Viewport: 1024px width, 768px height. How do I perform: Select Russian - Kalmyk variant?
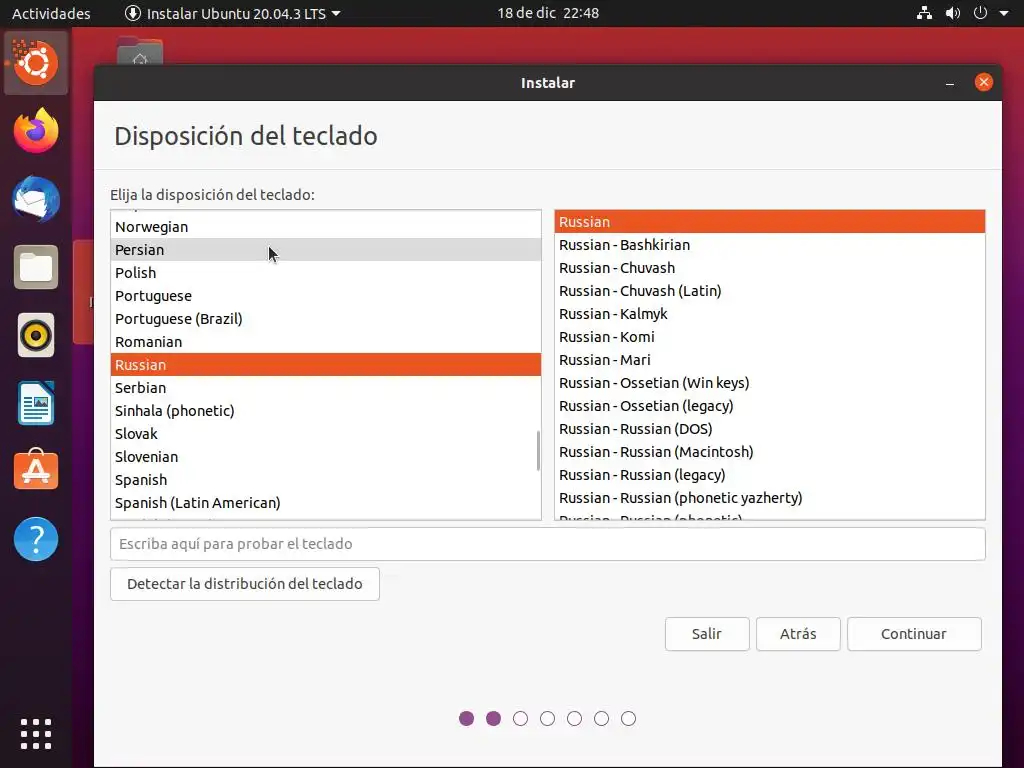click(770, 314)
